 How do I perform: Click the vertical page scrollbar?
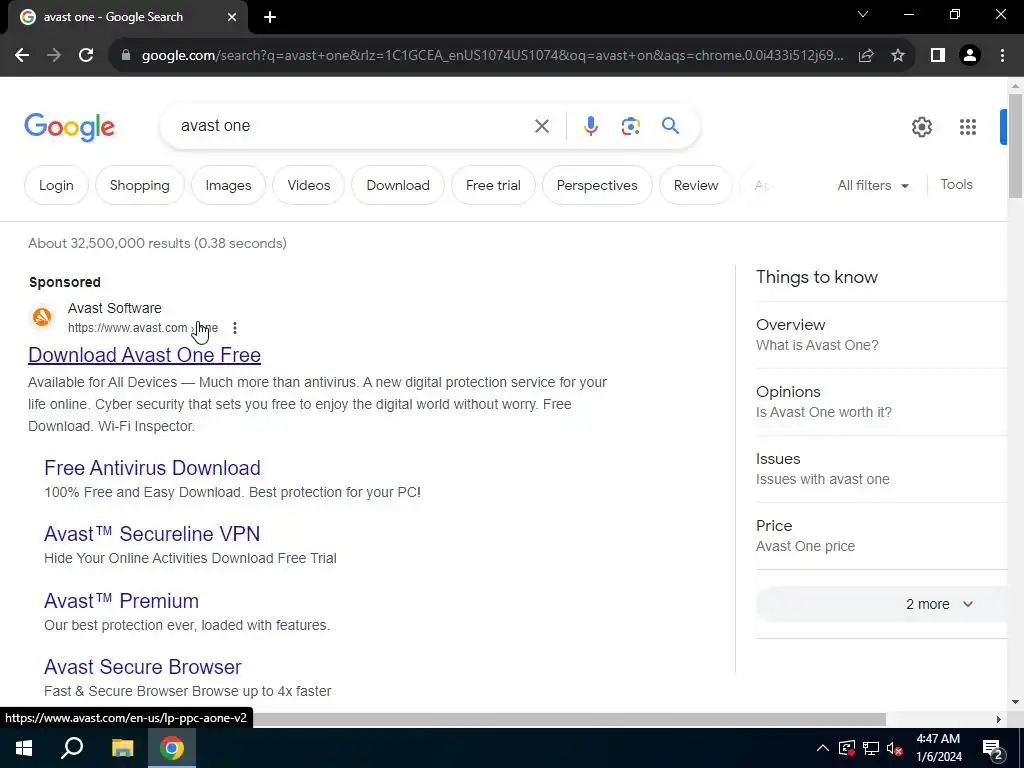[x=1015, y=145]
